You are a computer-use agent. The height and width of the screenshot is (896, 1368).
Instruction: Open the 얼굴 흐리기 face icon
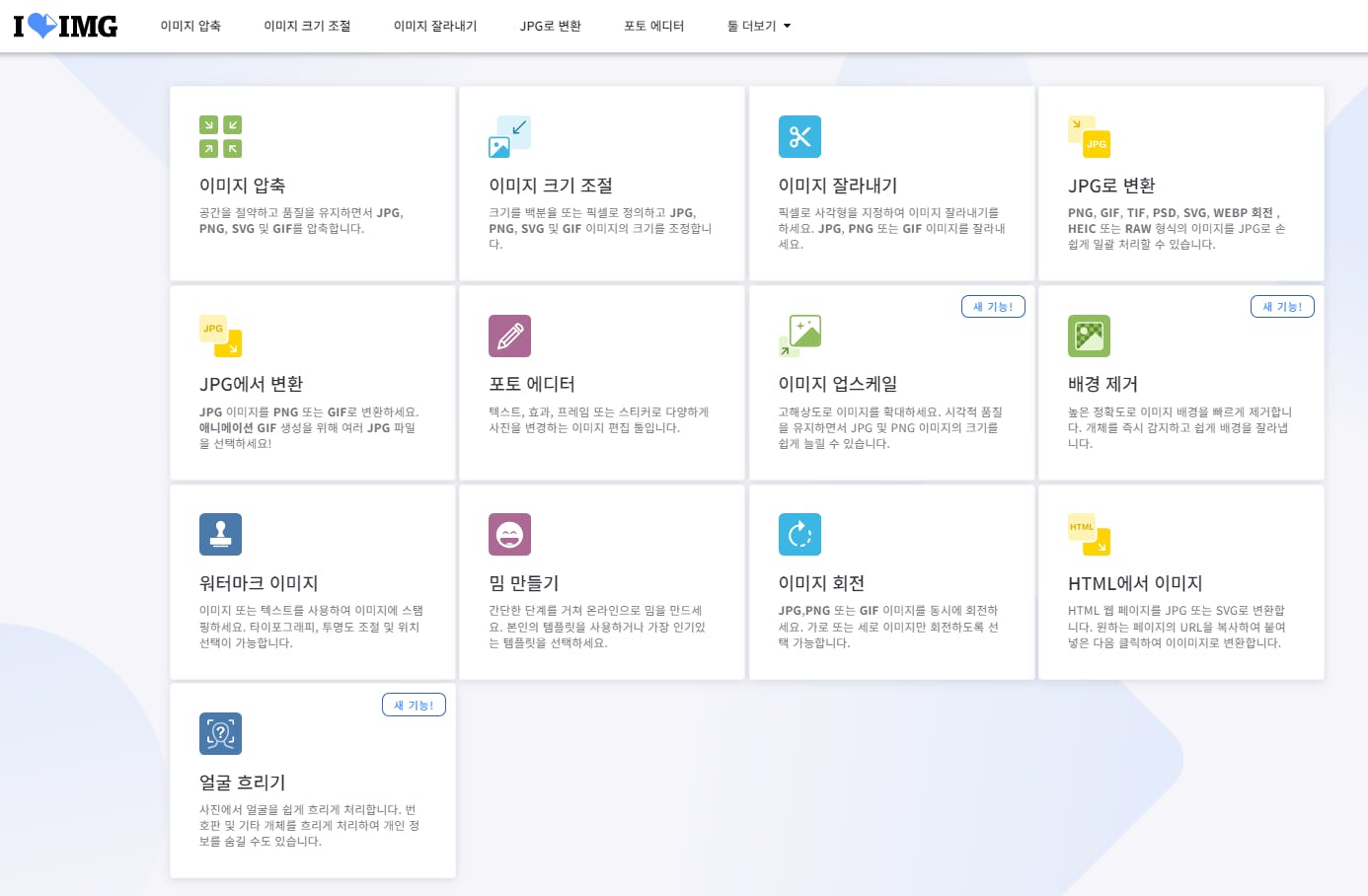(x=220, y=734)
